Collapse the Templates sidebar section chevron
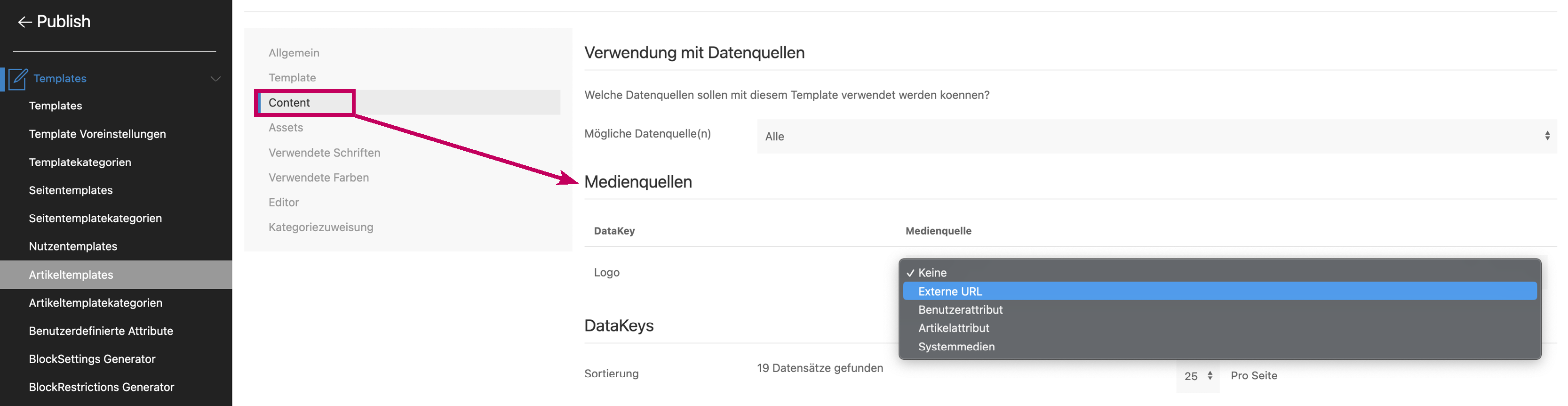The height and width of the screenshot is (406, 1568). click(x=215, y=79)
